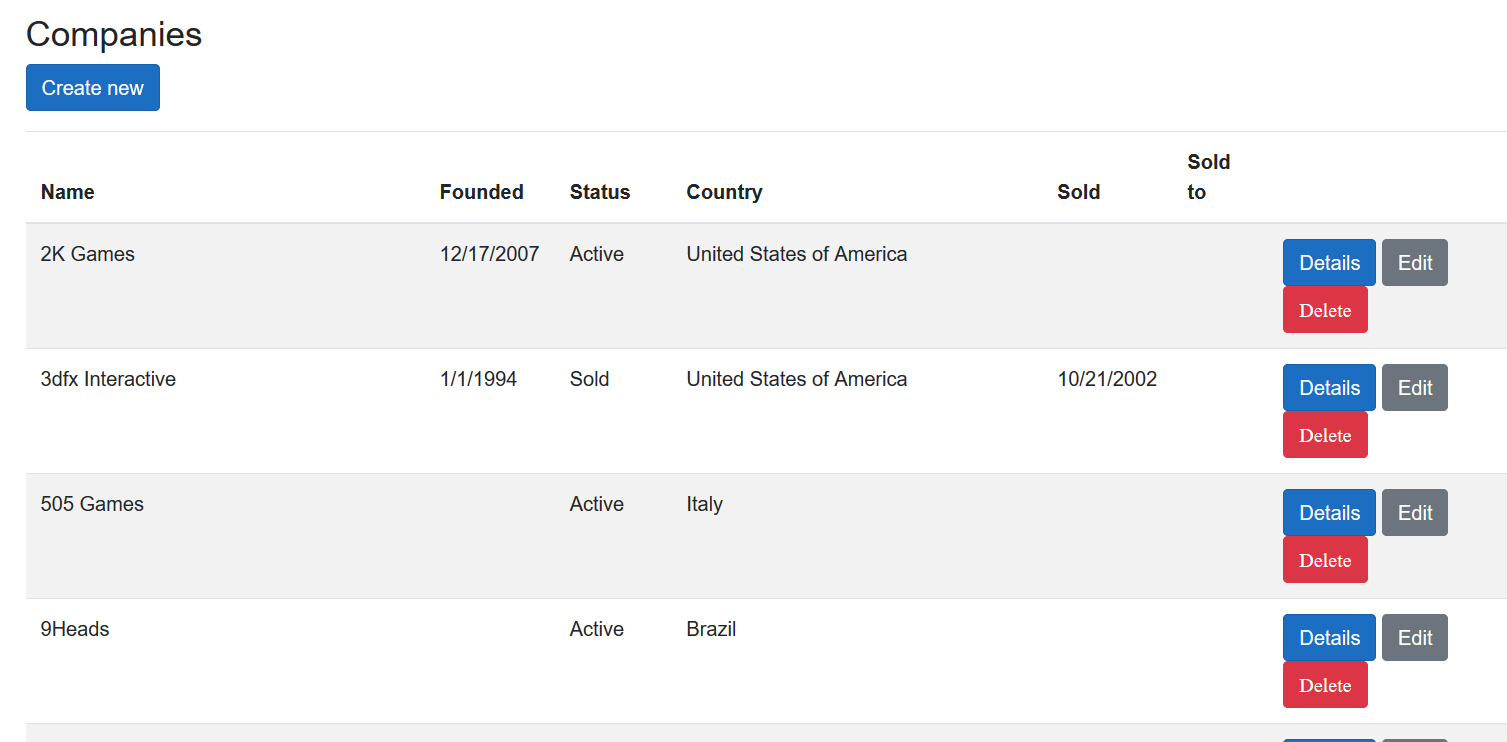The image size is (1507, 742).
Task: Click the Country column header
Action: point(724,192)
